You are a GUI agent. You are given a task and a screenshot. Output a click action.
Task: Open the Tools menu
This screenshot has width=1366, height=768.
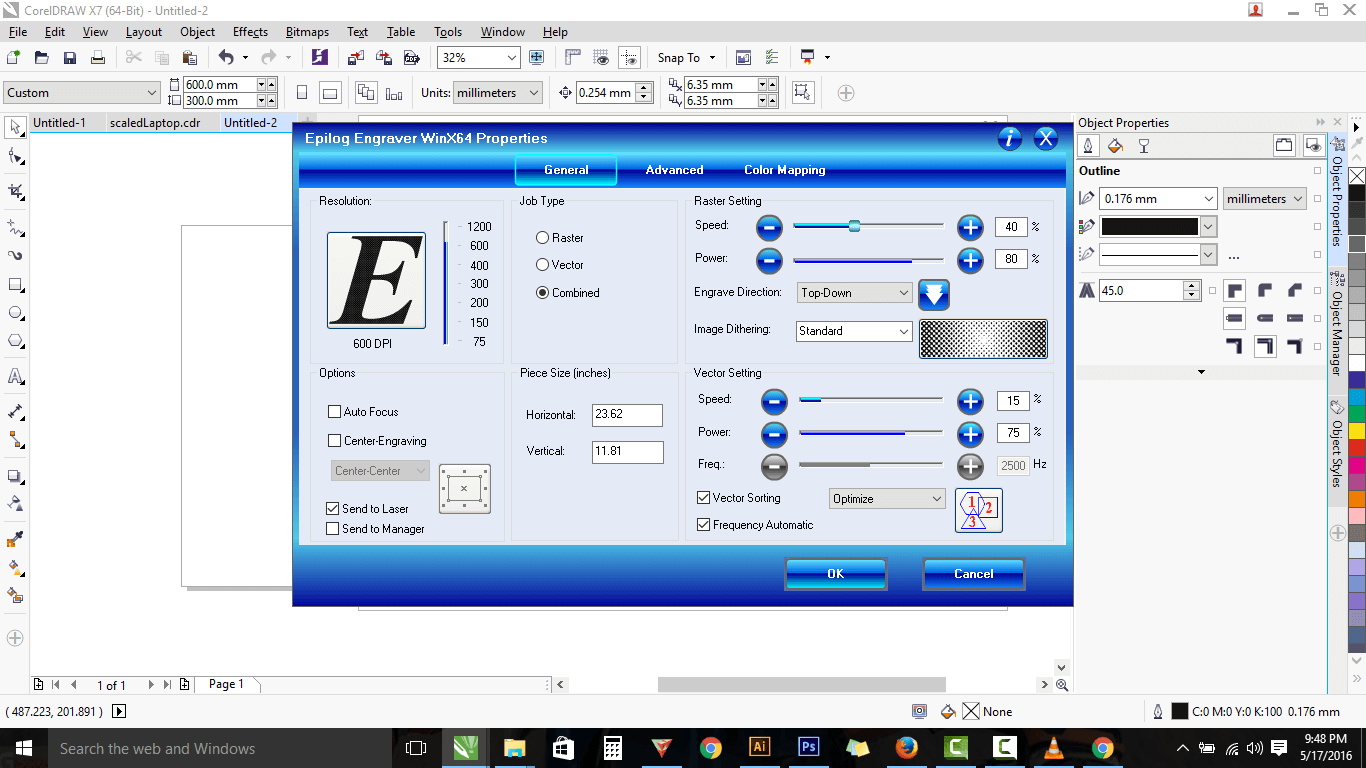[448, 32]
